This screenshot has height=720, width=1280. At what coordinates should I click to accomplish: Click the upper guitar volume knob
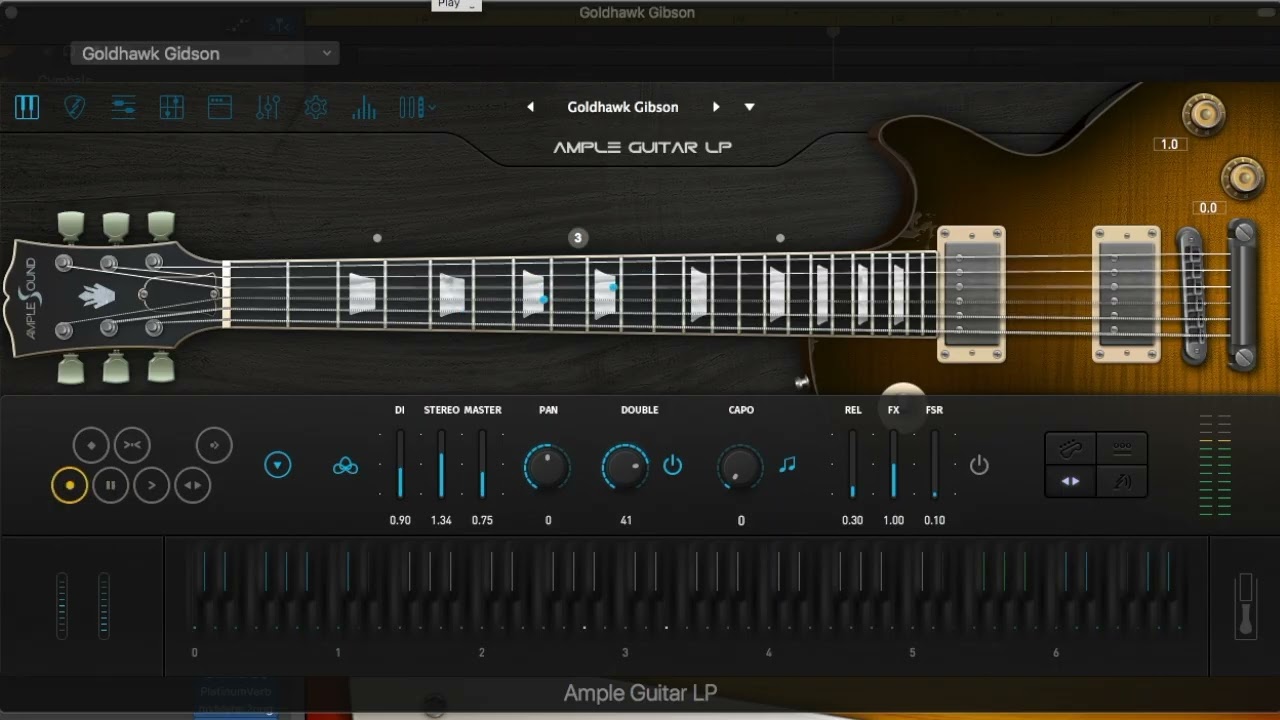[1203, 115]
